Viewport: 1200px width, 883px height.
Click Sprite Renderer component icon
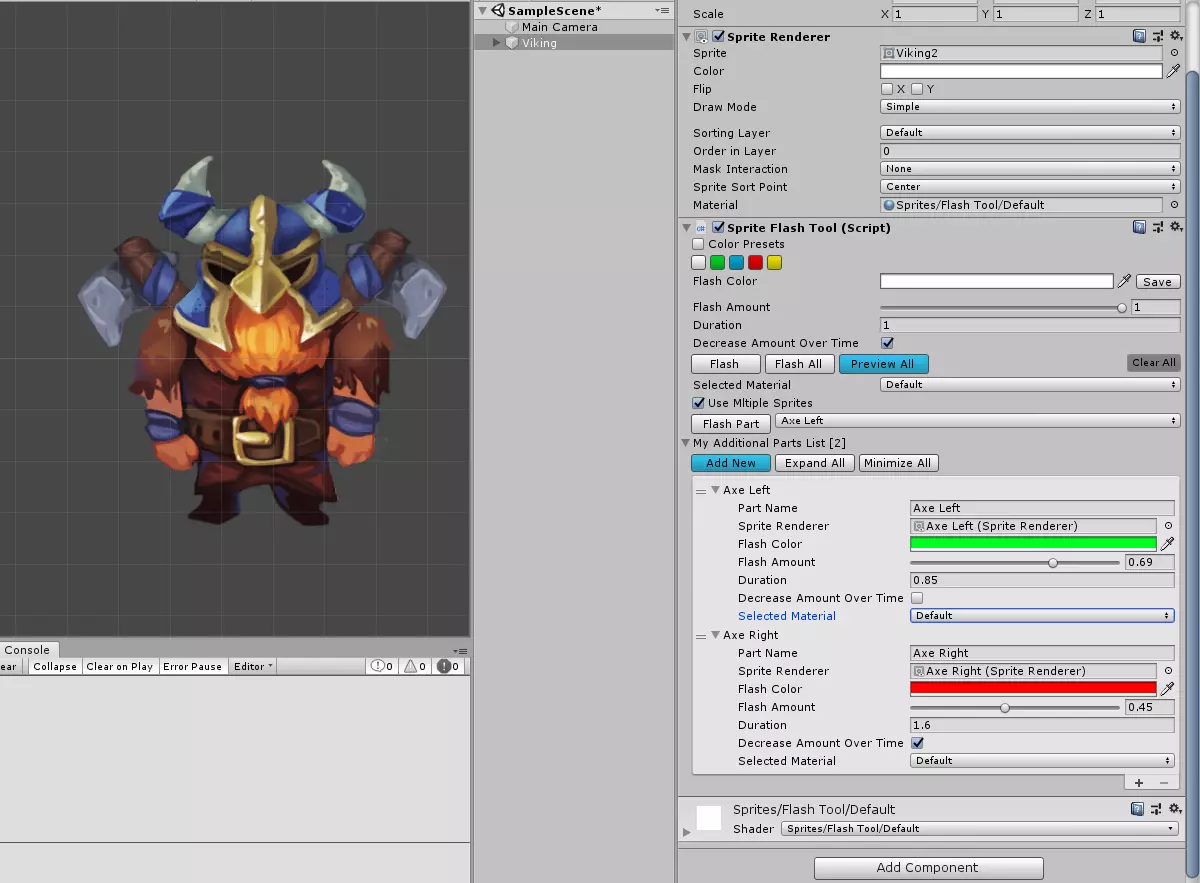click(701, 36)
